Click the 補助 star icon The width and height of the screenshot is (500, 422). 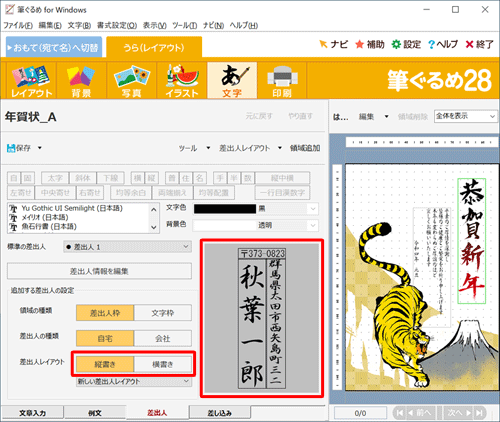click(359, 44)
